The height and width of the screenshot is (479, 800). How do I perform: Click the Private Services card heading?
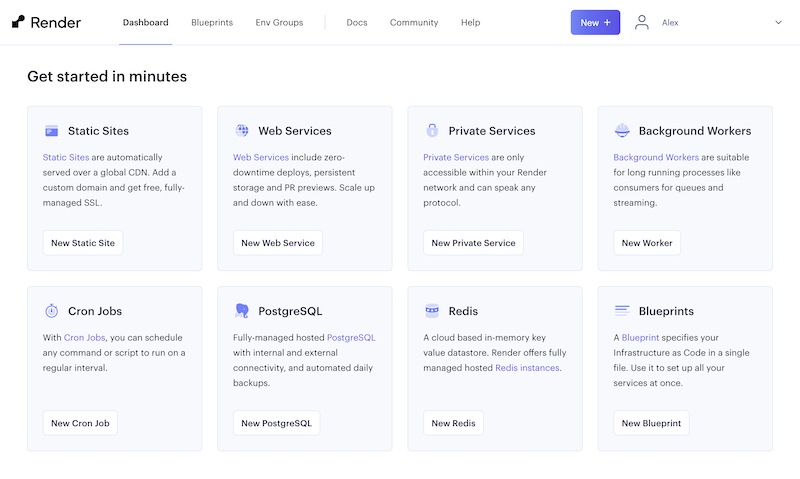click(492, 131)
